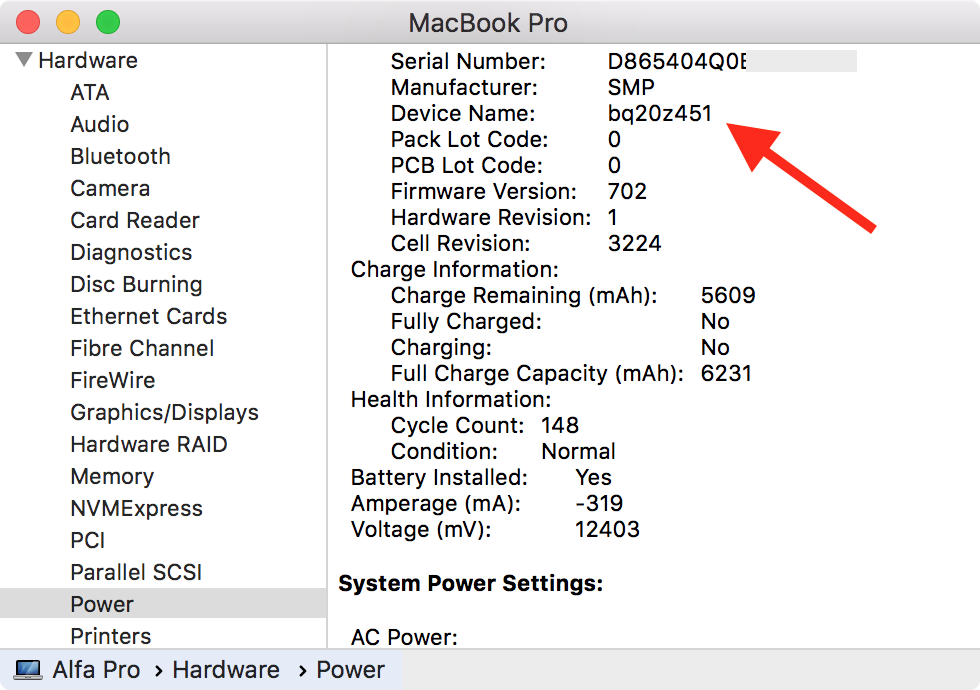980x690 pixels.
Task: Select Parallel SCSI entry
Action: 136,572
